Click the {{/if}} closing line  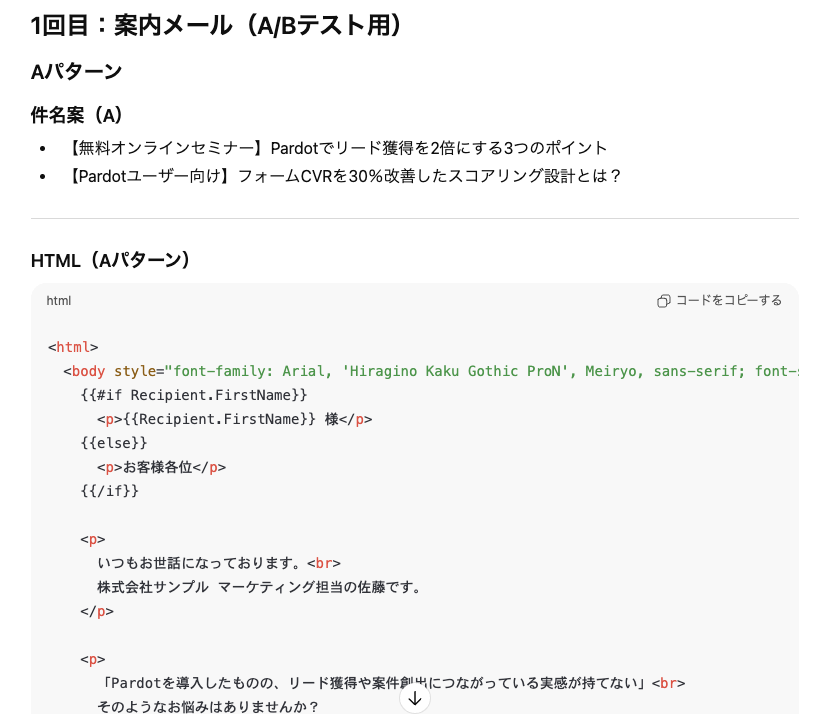coord(110,491)
